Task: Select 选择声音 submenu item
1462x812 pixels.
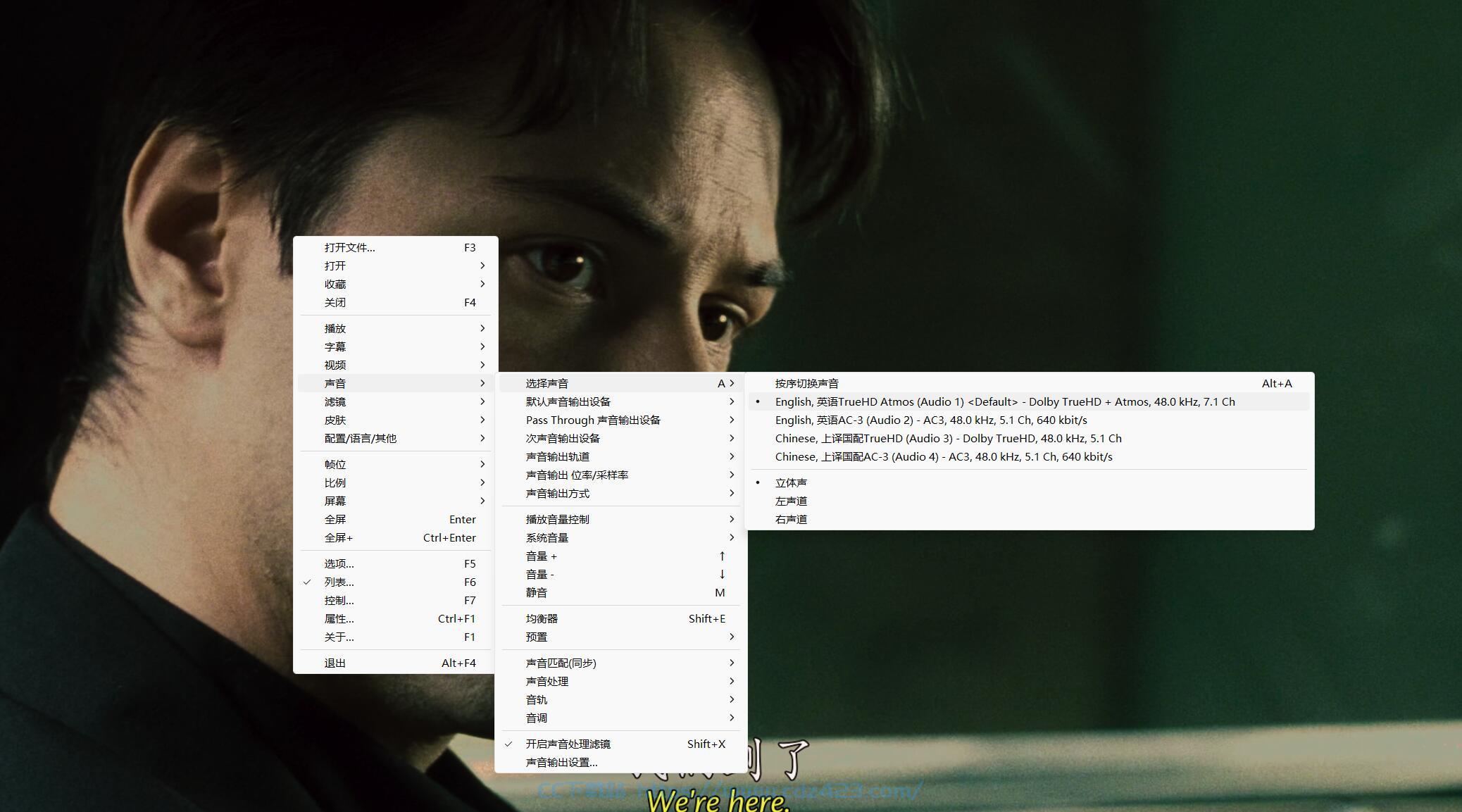Action: click(x=621, y=383)
